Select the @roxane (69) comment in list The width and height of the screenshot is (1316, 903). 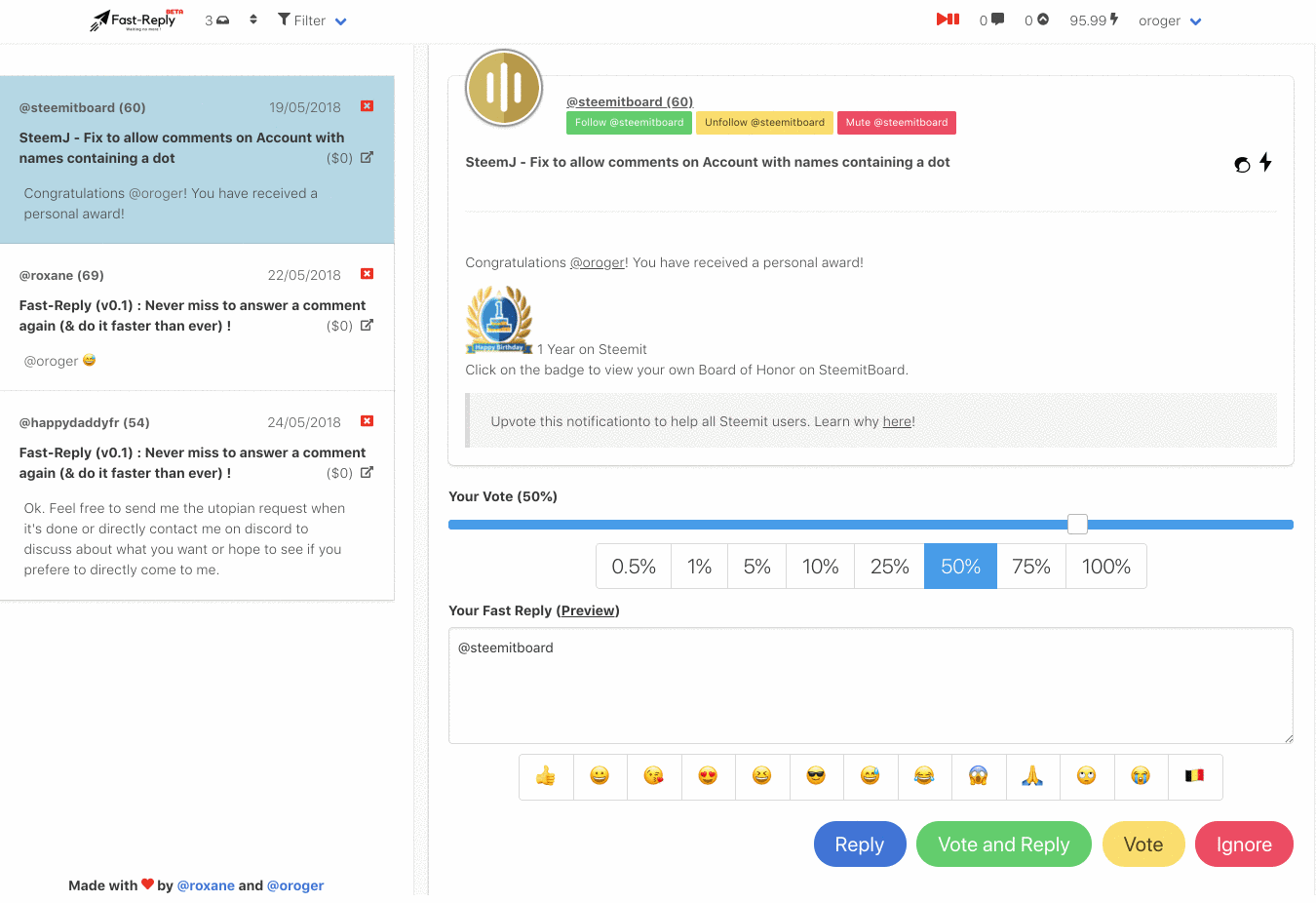pos(197,317)
